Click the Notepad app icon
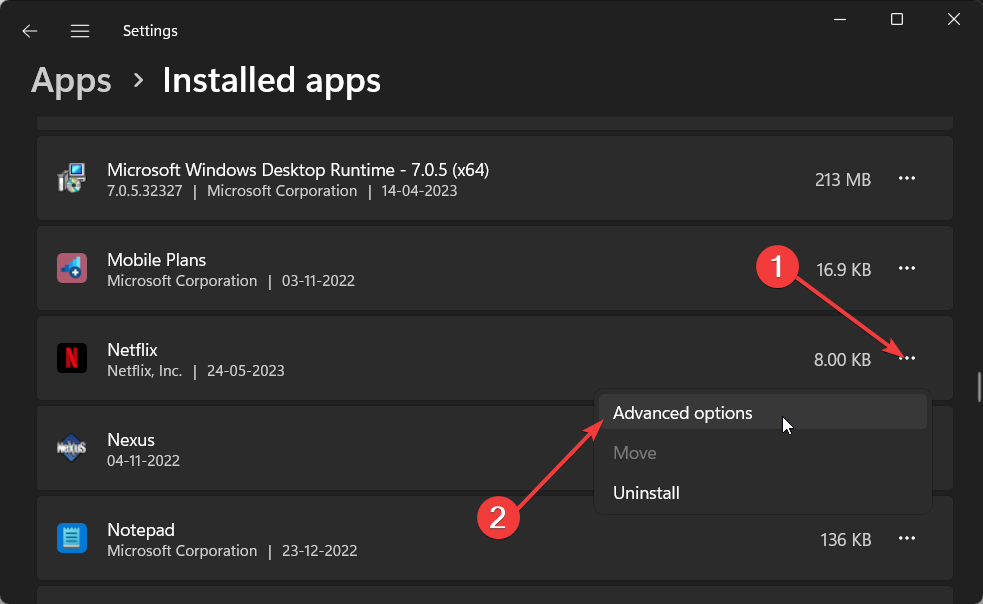983x604 pixels. click(71, 538)
